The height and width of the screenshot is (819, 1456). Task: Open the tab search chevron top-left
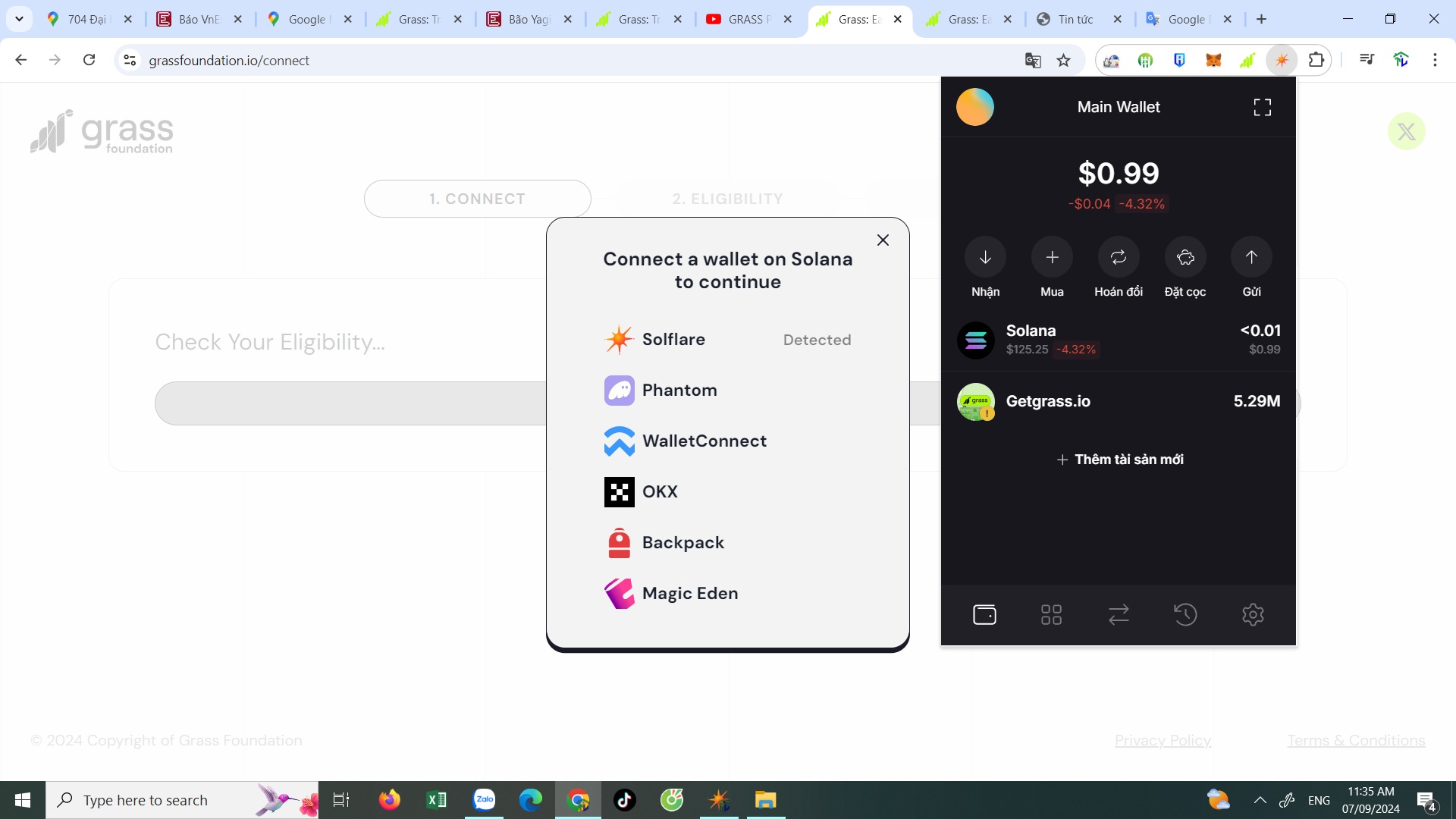click(19, 19)
